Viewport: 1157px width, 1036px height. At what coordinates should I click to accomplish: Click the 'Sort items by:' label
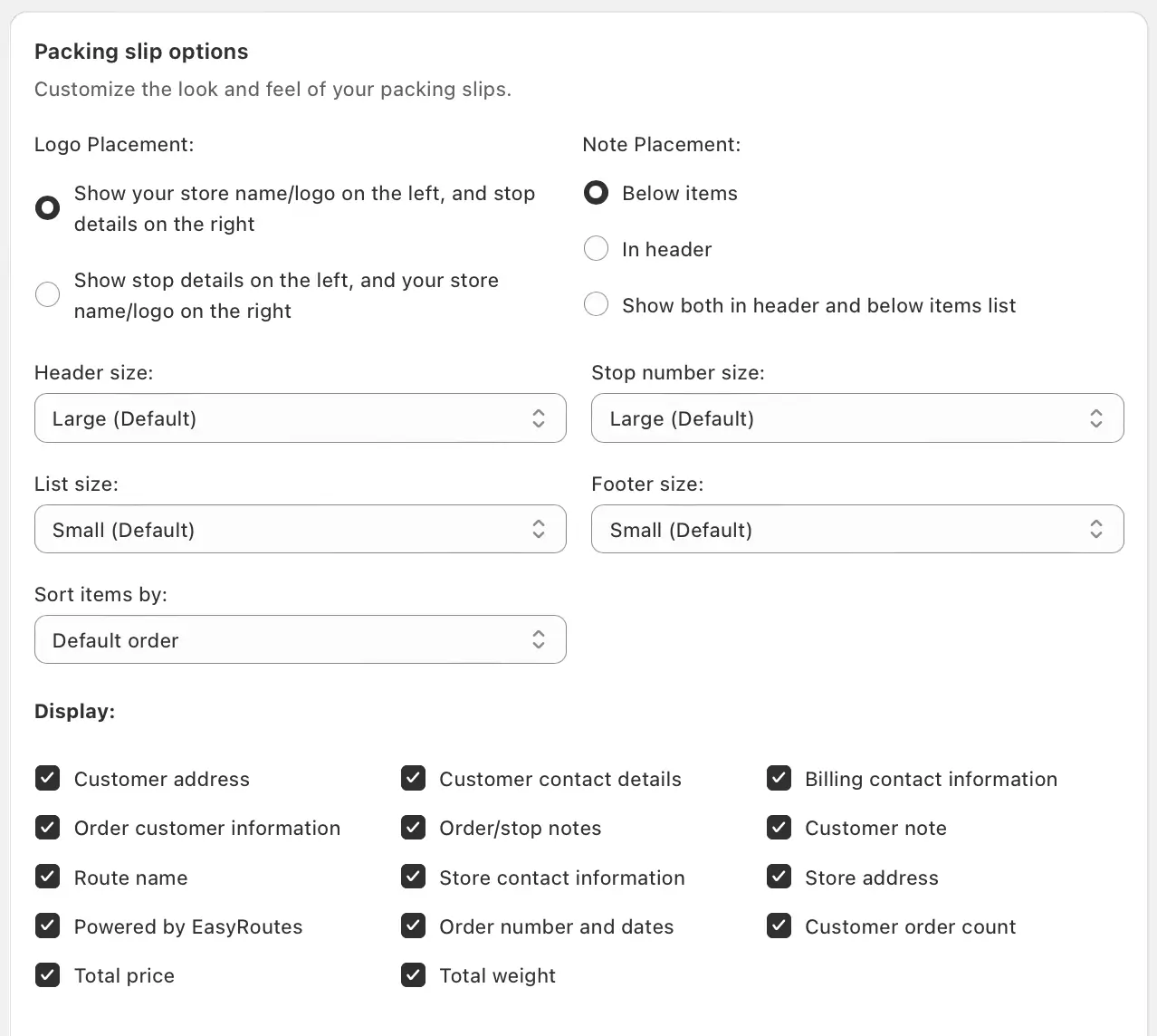click(100, 594)
